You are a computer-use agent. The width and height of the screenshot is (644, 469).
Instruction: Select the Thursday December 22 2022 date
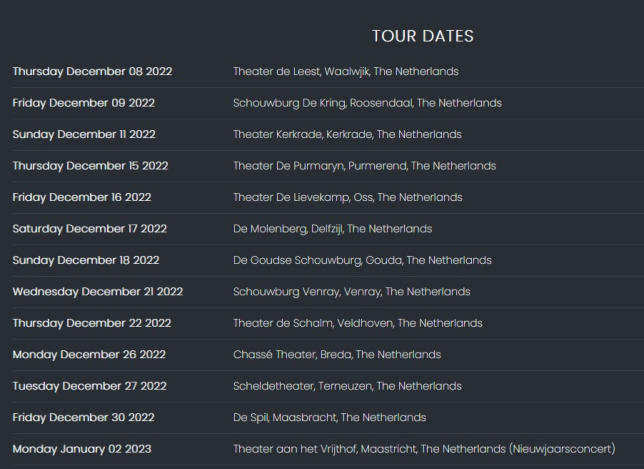coord(91,324)
